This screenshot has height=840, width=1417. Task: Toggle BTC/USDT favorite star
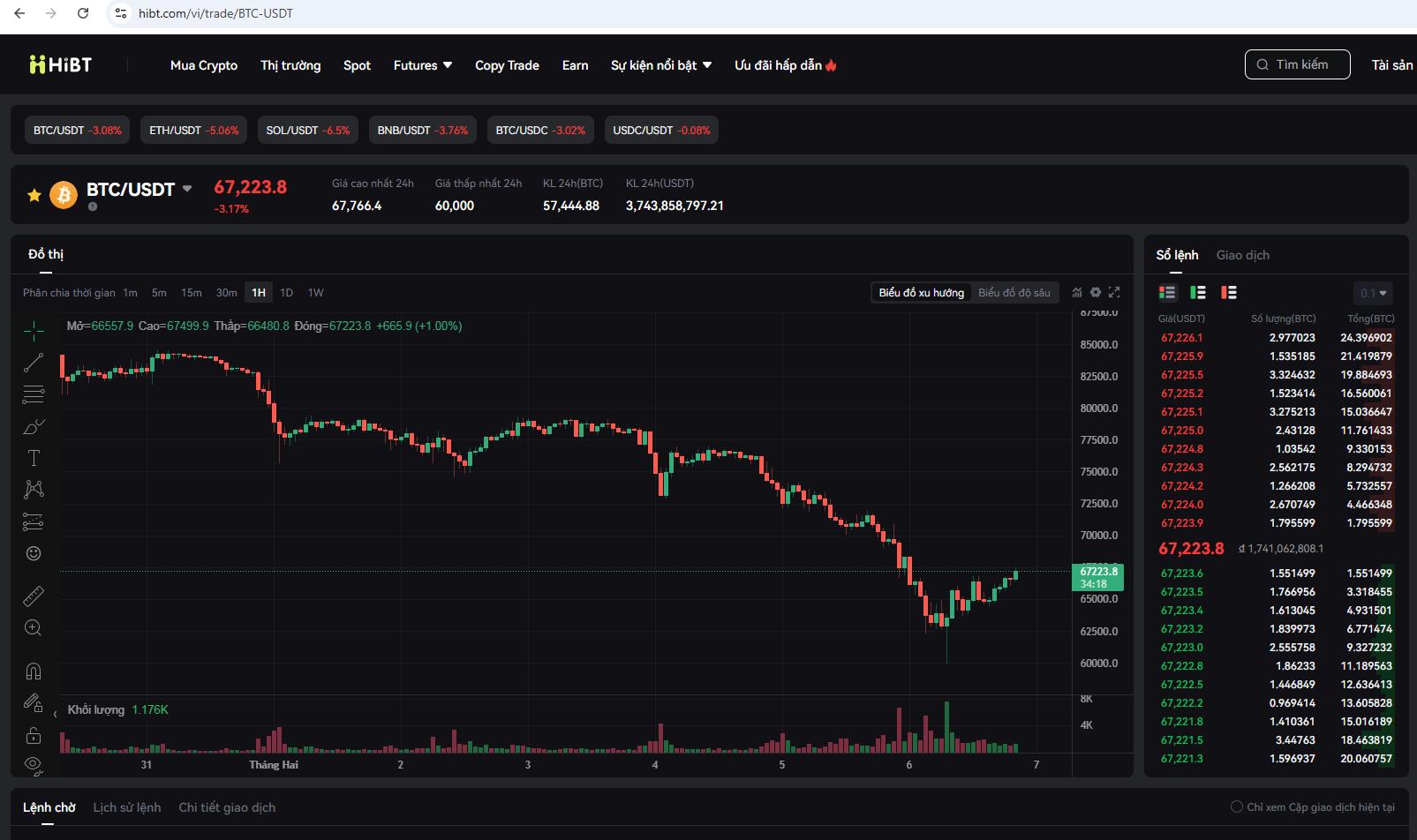34,195
